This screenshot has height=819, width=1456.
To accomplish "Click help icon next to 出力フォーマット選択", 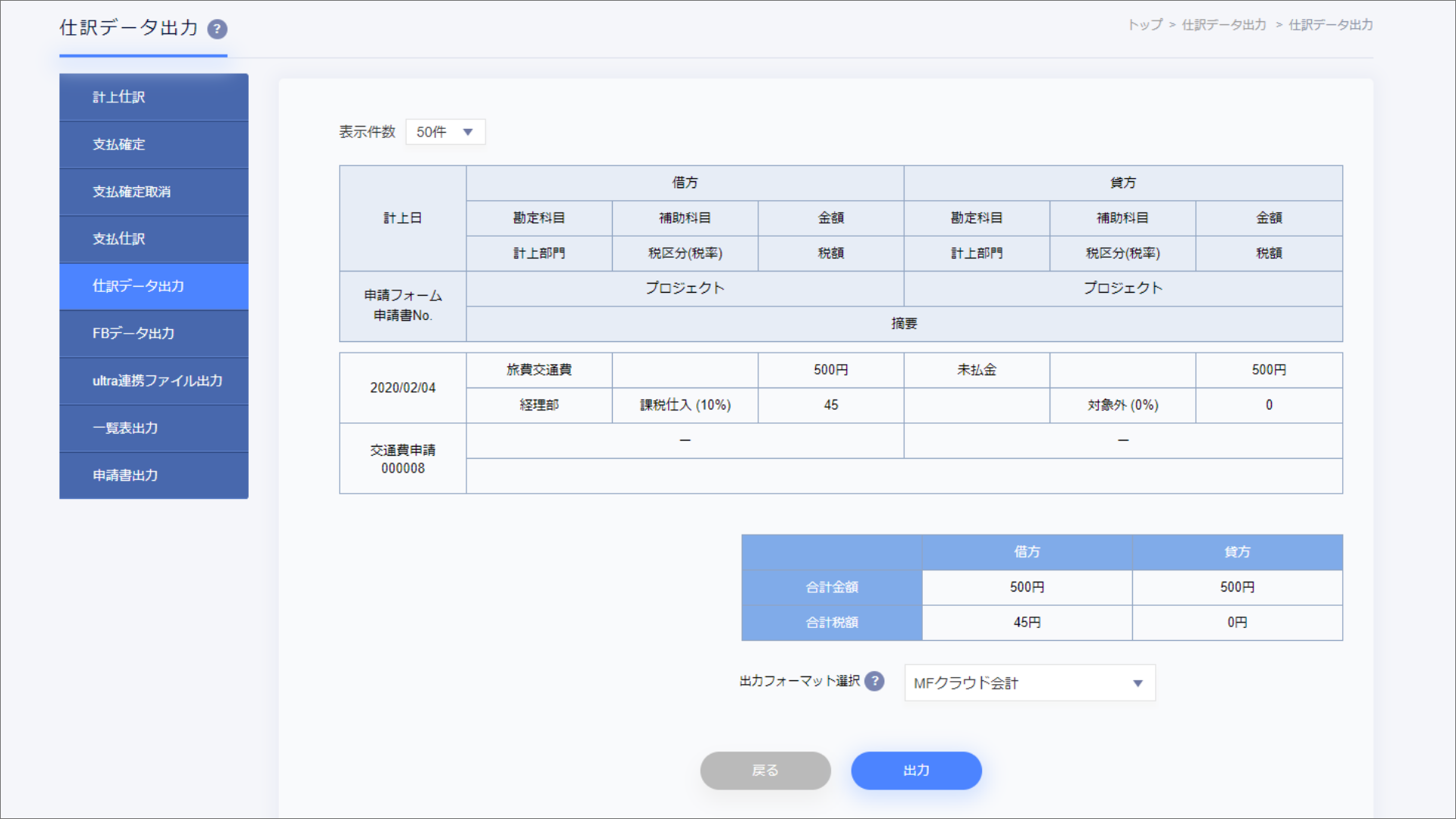I will pos(874,681).
